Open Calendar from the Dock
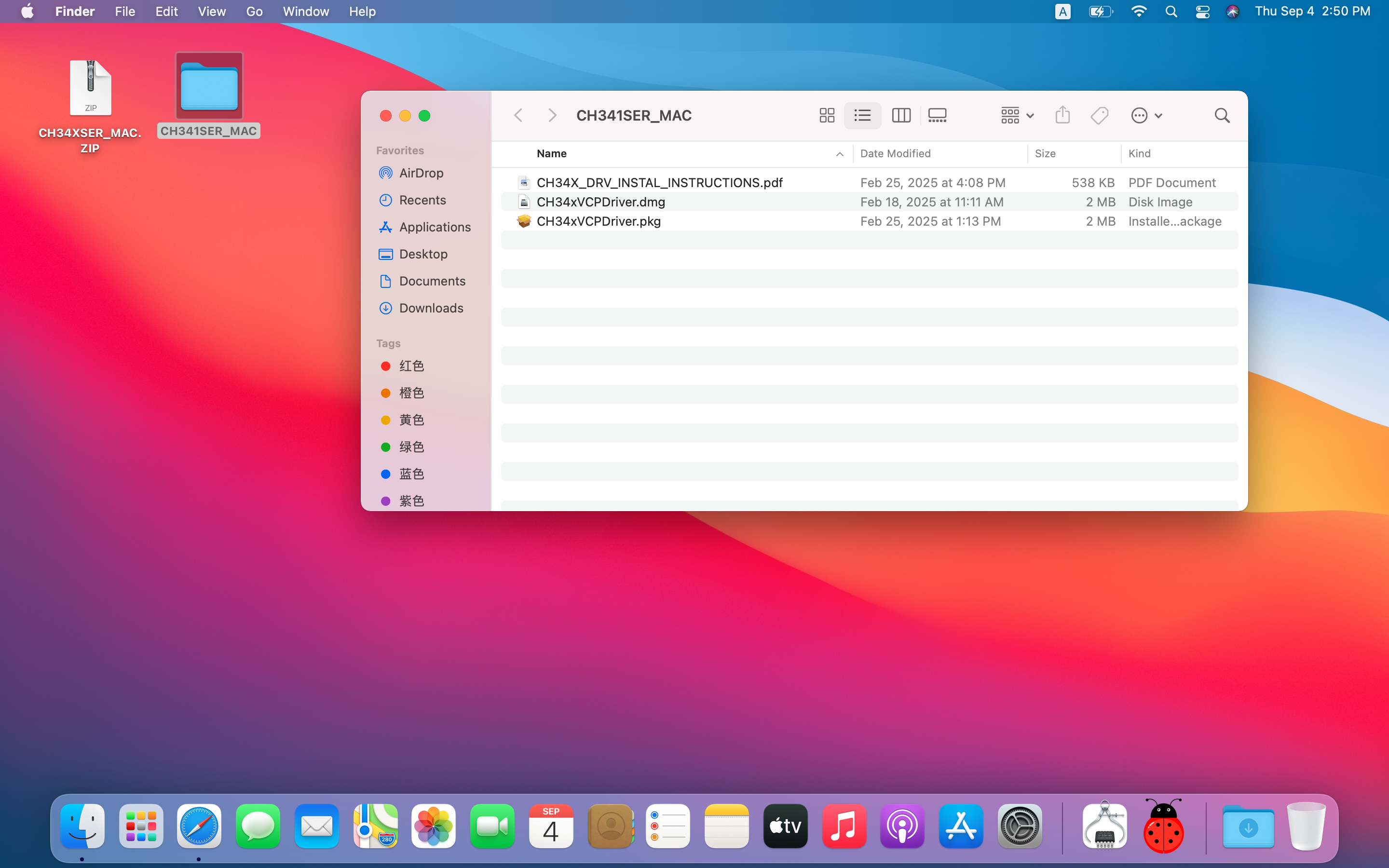Viewport: 1389px width, 868px height. tap(551, 826)
